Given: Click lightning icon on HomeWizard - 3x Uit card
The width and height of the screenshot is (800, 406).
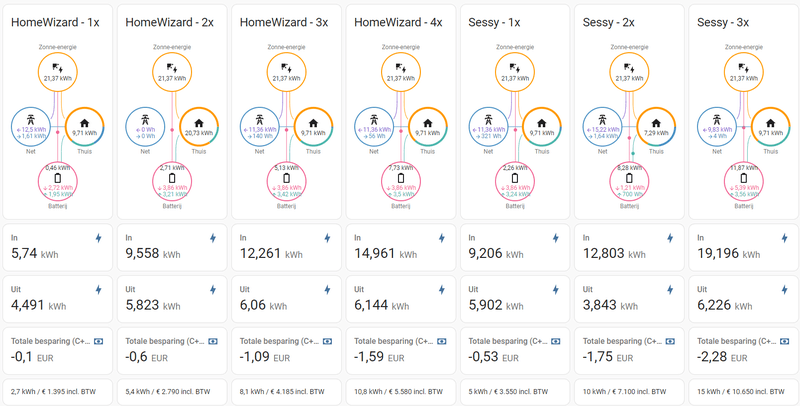Looking at the screenshot, I should 329,290.
